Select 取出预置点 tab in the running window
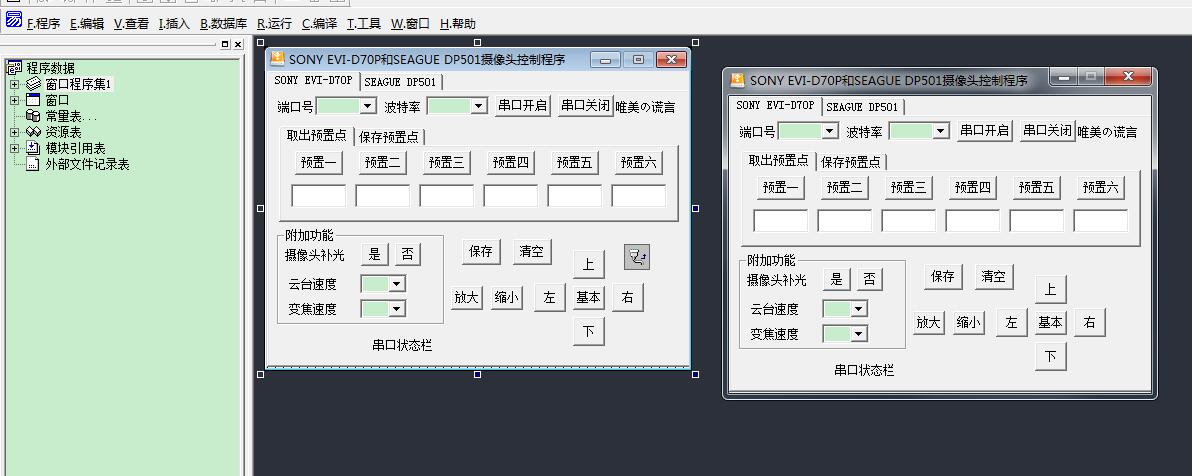This screenshot has height=476, width=1192. point(778,160)
